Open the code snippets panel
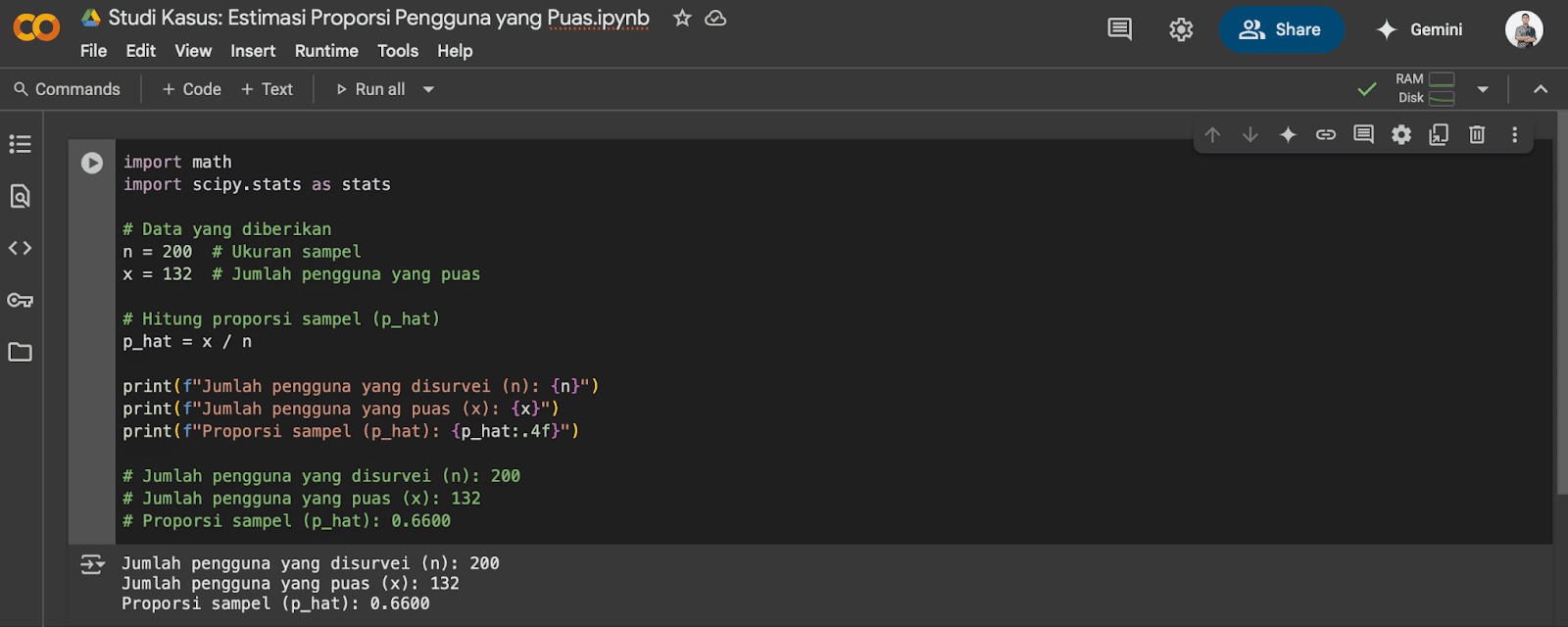This screenshot has width=1568, height=627. tap(20, 248)
